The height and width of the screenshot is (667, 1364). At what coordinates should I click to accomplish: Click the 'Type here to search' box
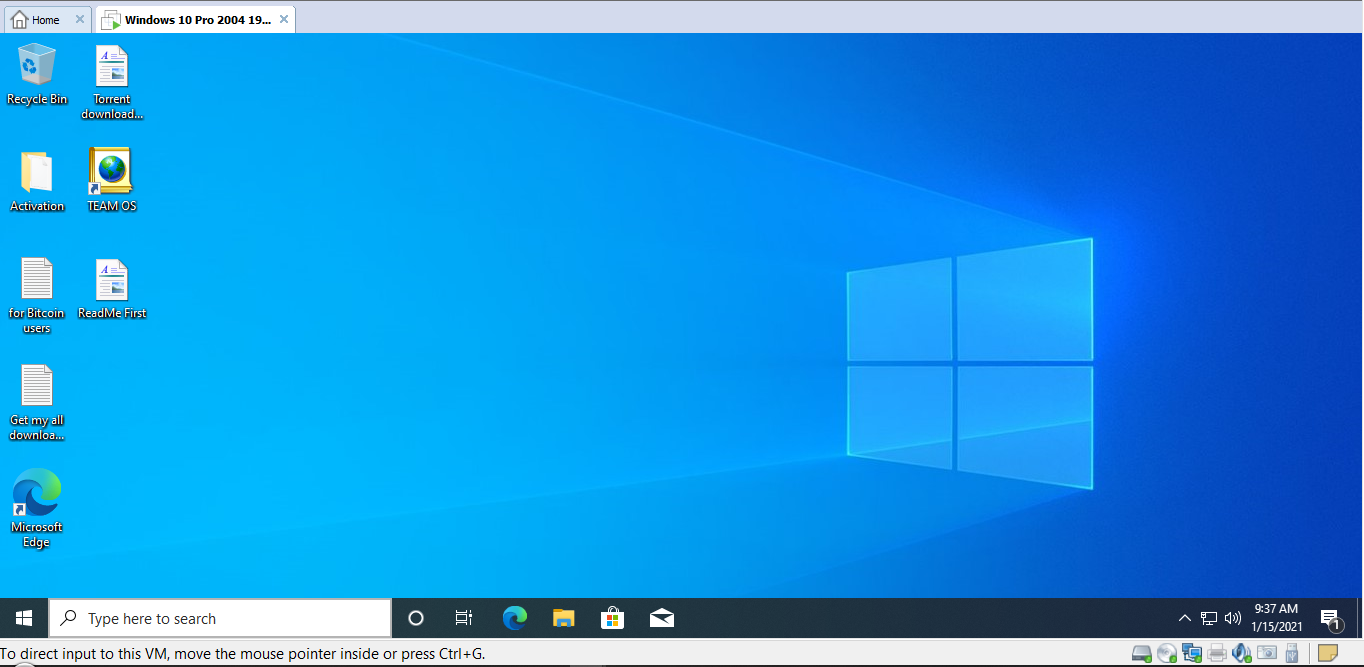[220, 618]
